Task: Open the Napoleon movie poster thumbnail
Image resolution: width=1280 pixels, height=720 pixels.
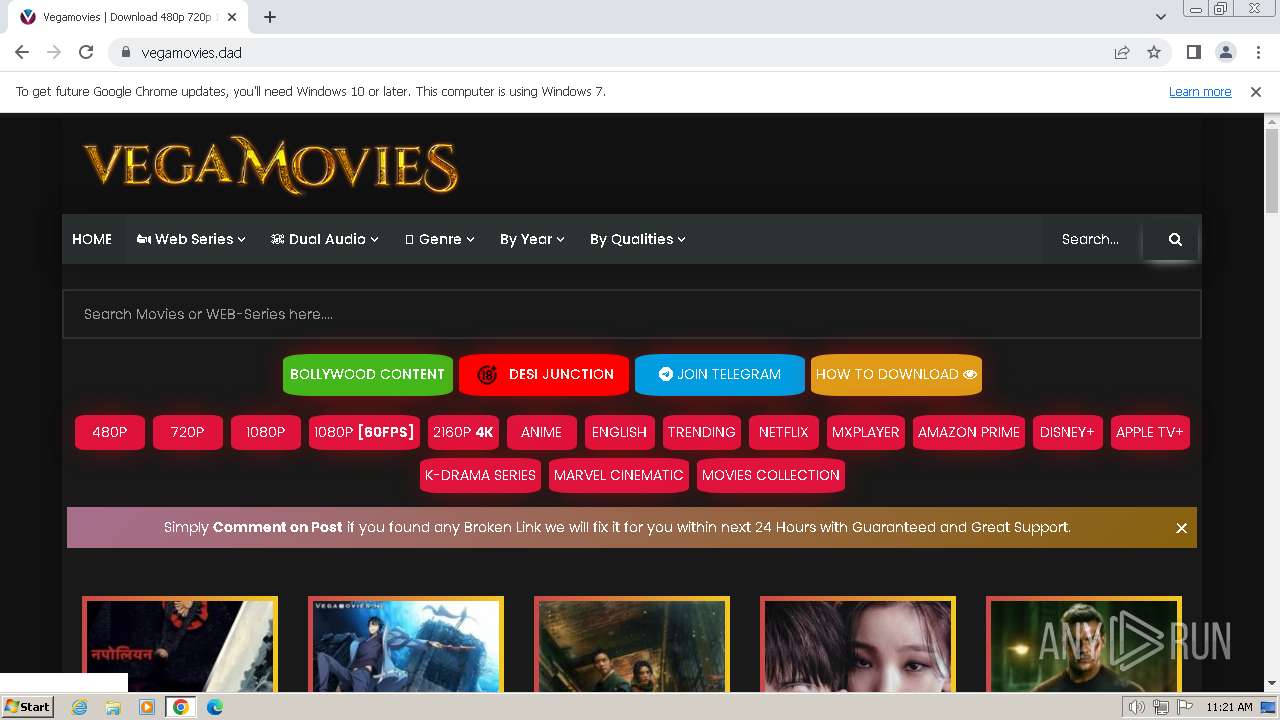Action: point(180,645)
